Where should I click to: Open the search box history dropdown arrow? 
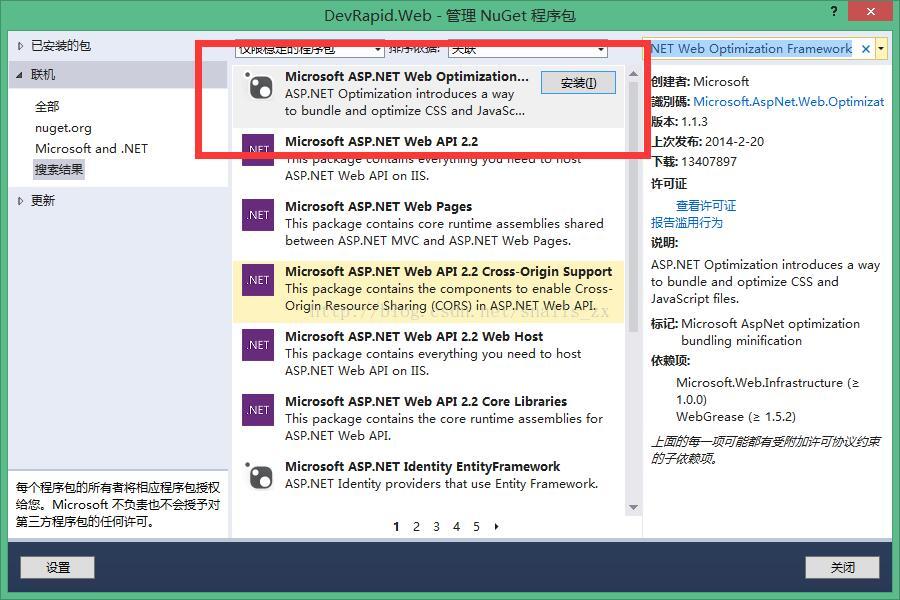pos(880,49)
